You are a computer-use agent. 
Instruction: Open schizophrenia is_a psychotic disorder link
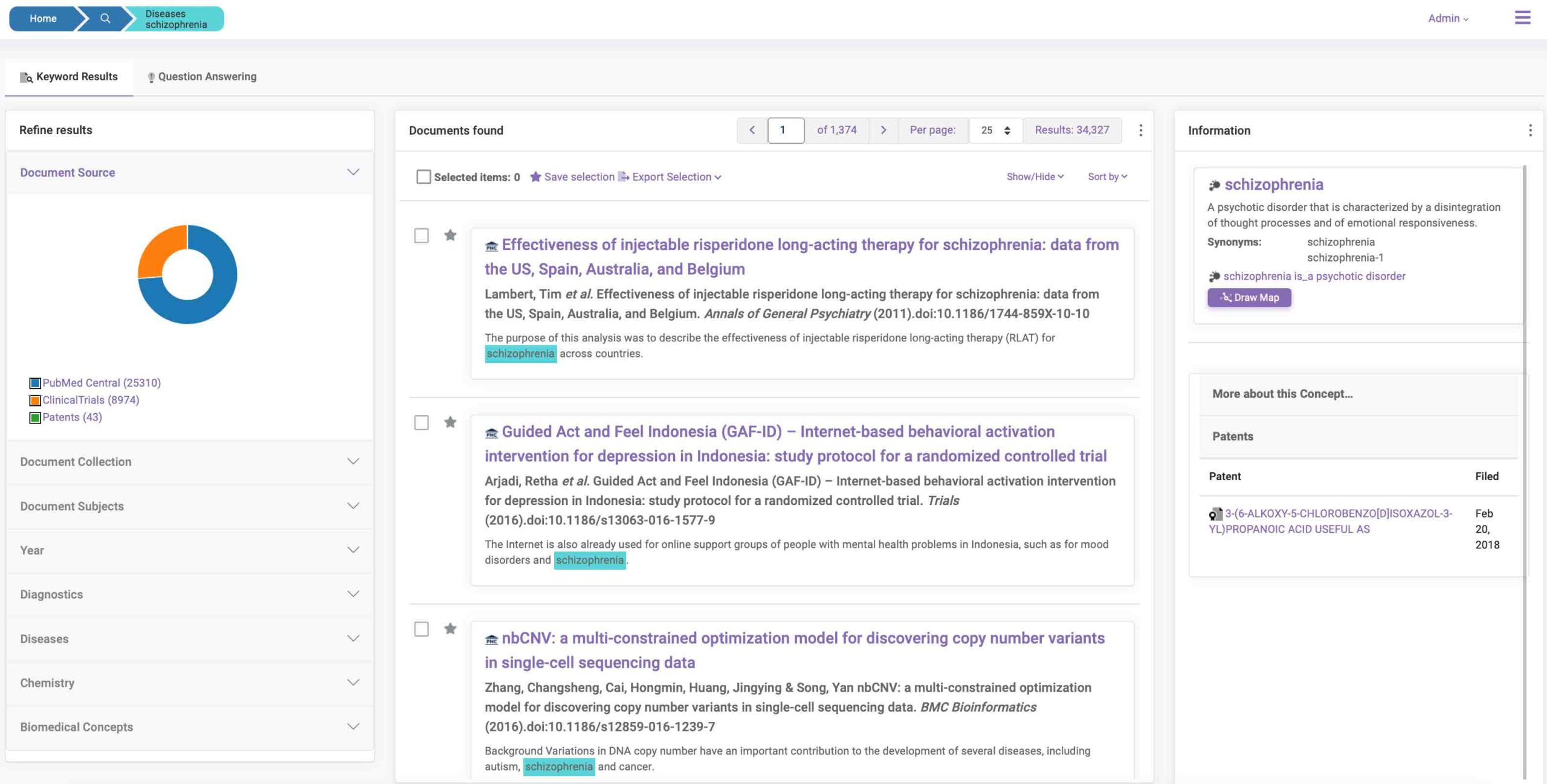pyautogui.click(x=1314, y=276)
